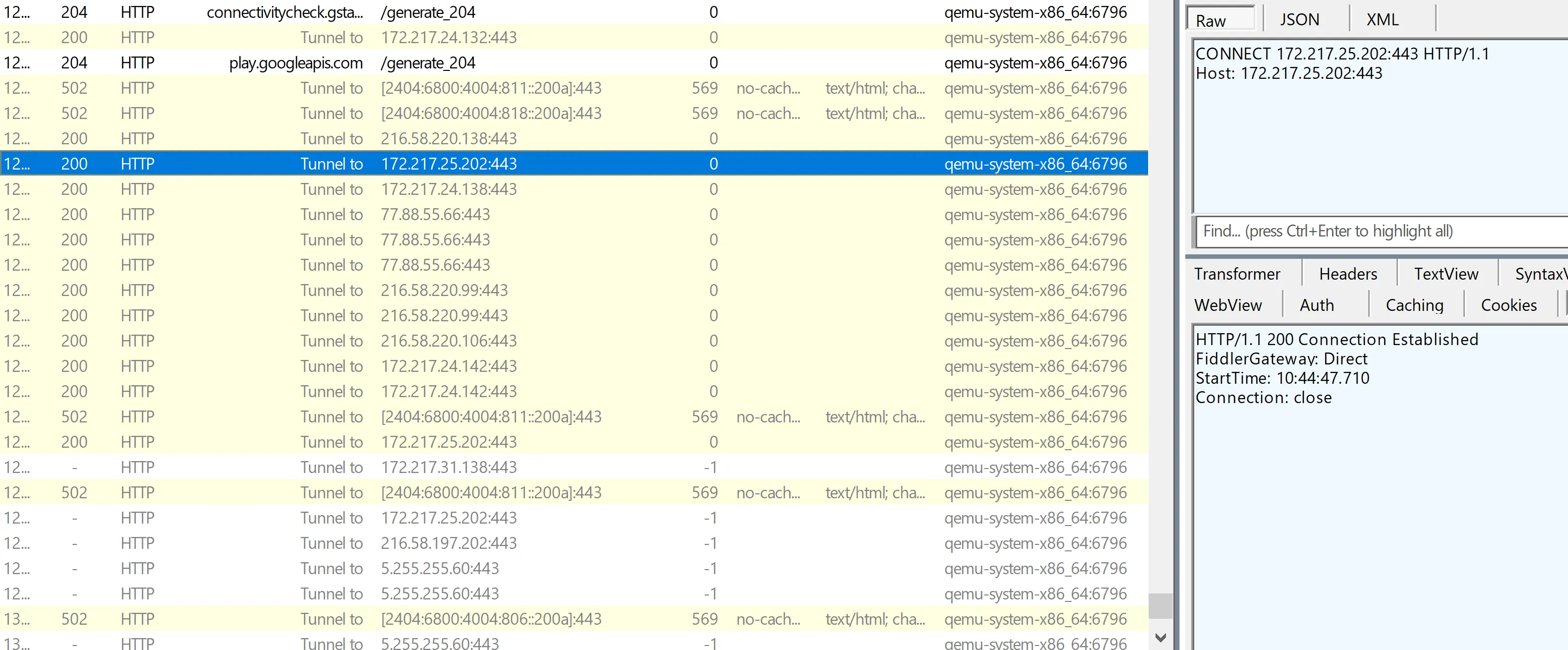Switch to TextView response tab
1568x650 pixels.
tap(1446, 274)
